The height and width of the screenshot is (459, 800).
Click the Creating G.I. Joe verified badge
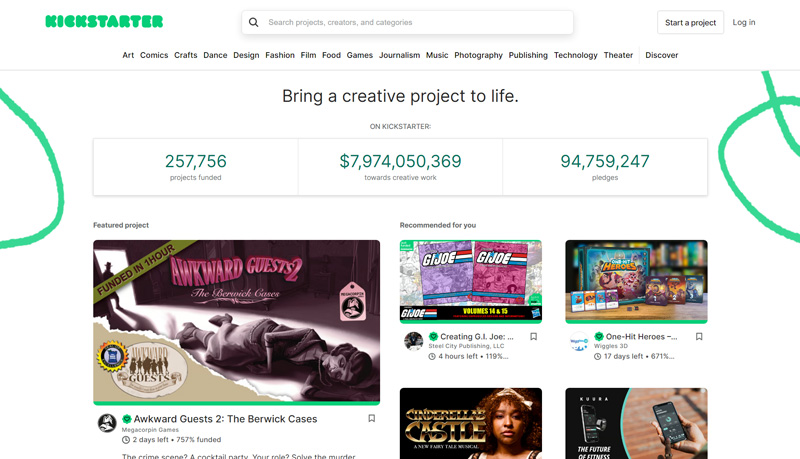pos(433,337)
